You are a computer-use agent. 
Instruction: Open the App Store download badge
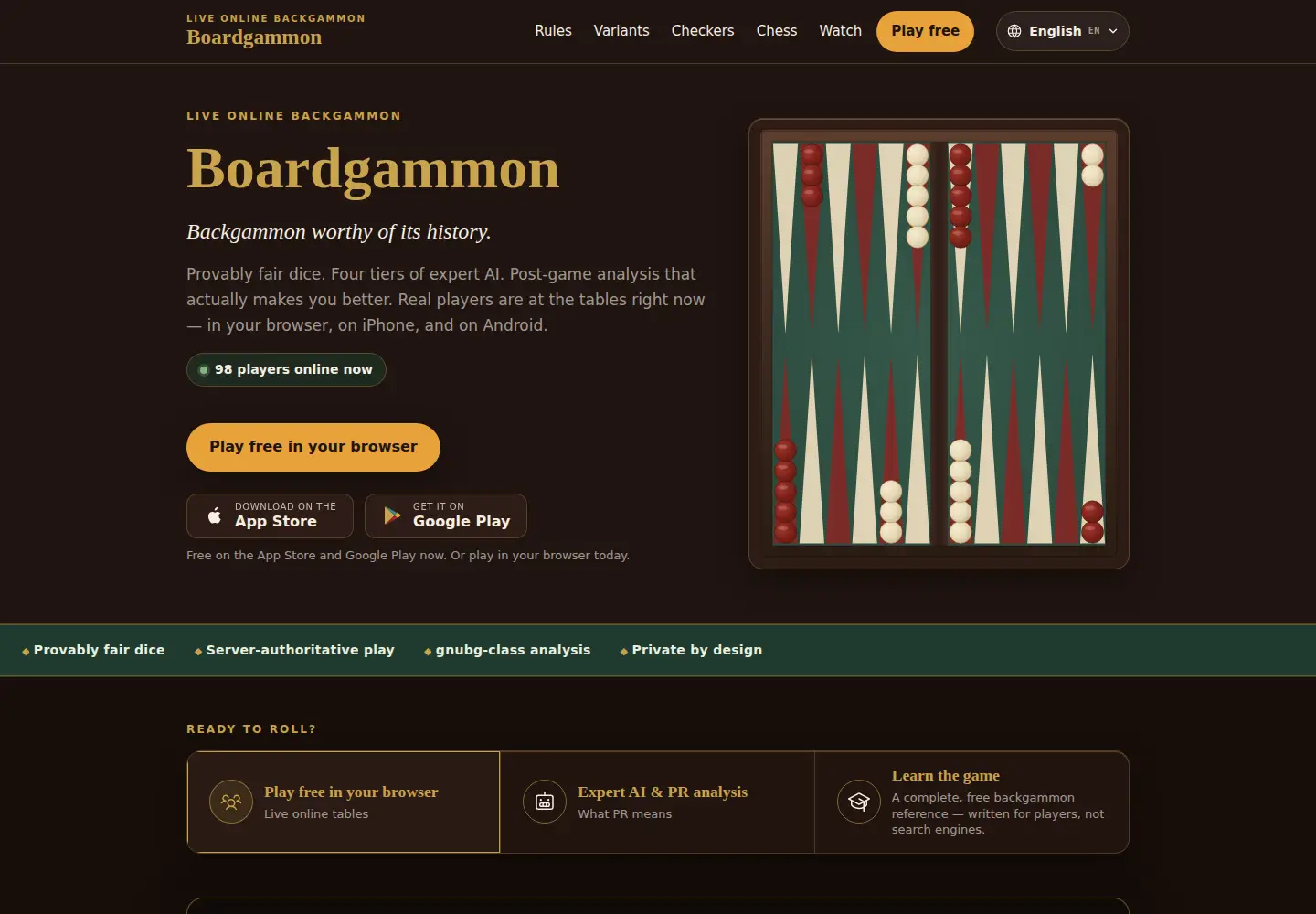point(270,515)
